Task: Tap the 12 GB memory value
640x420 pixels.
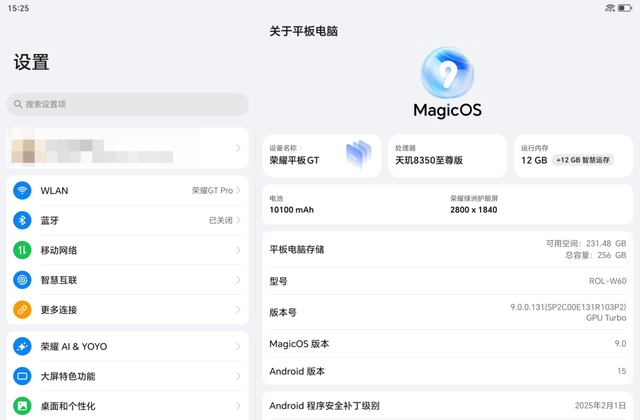Action: [x=534, y=160]
